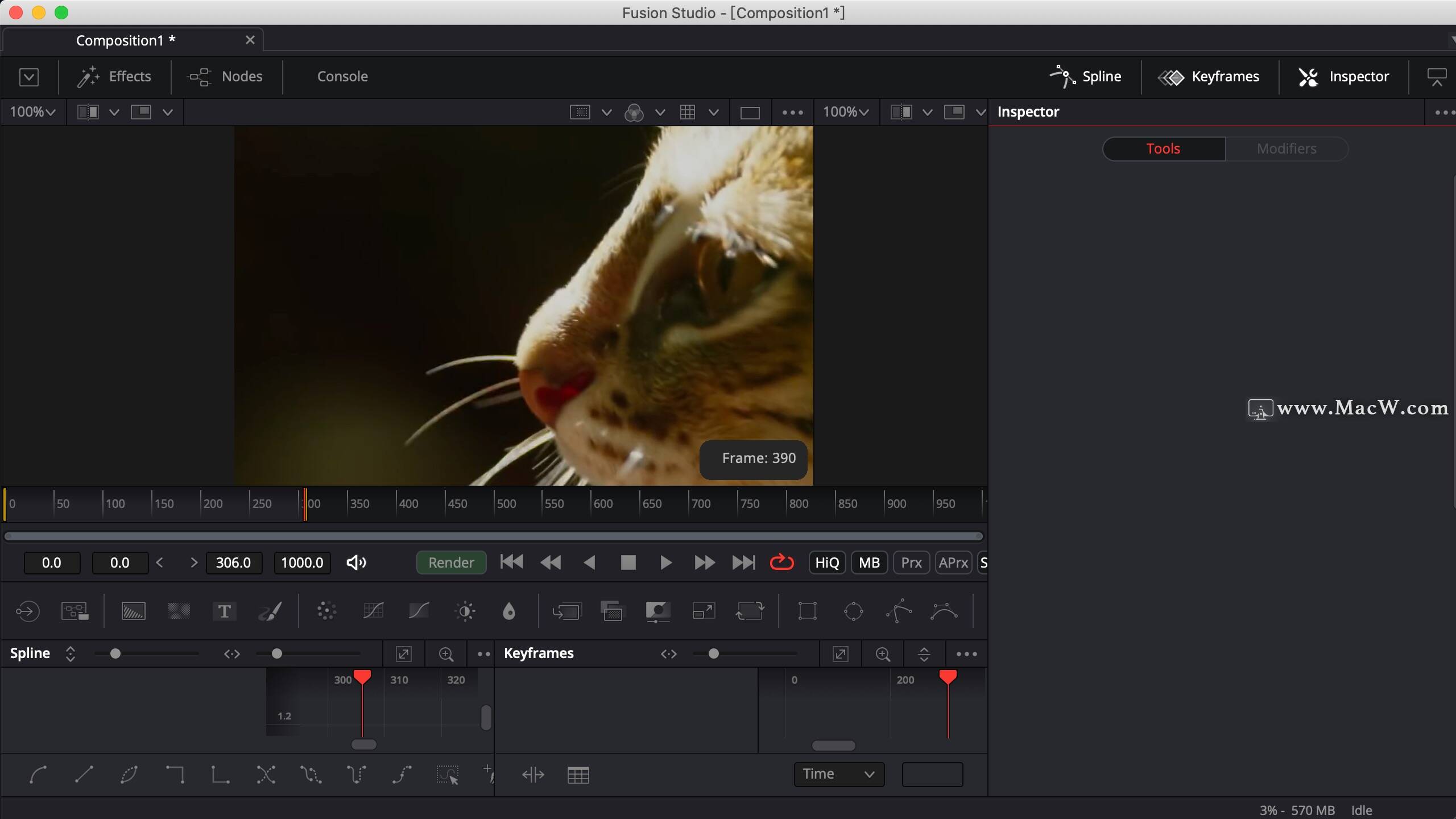Switch to the Tools tab
1456x819 pixels.
tap(1163, 149)
